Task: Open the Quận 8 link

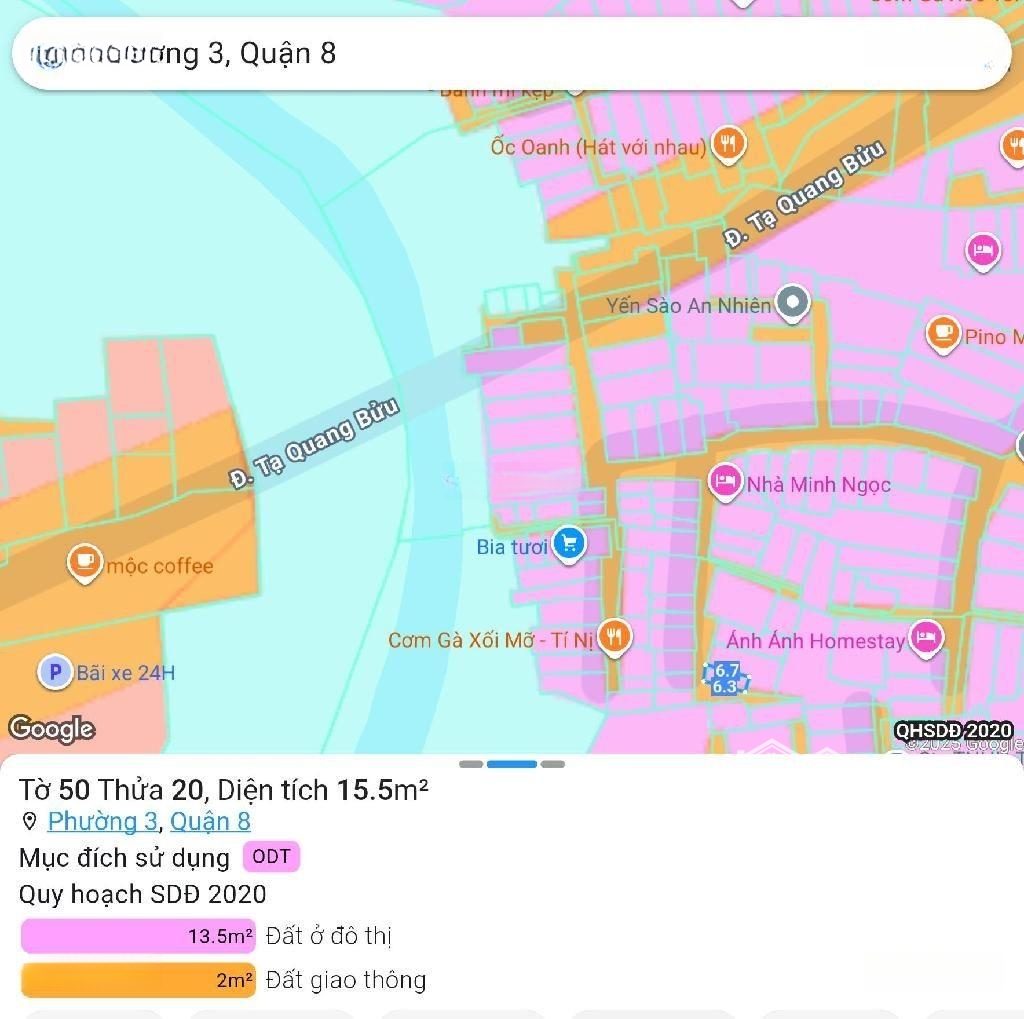Action: (210, 822)
